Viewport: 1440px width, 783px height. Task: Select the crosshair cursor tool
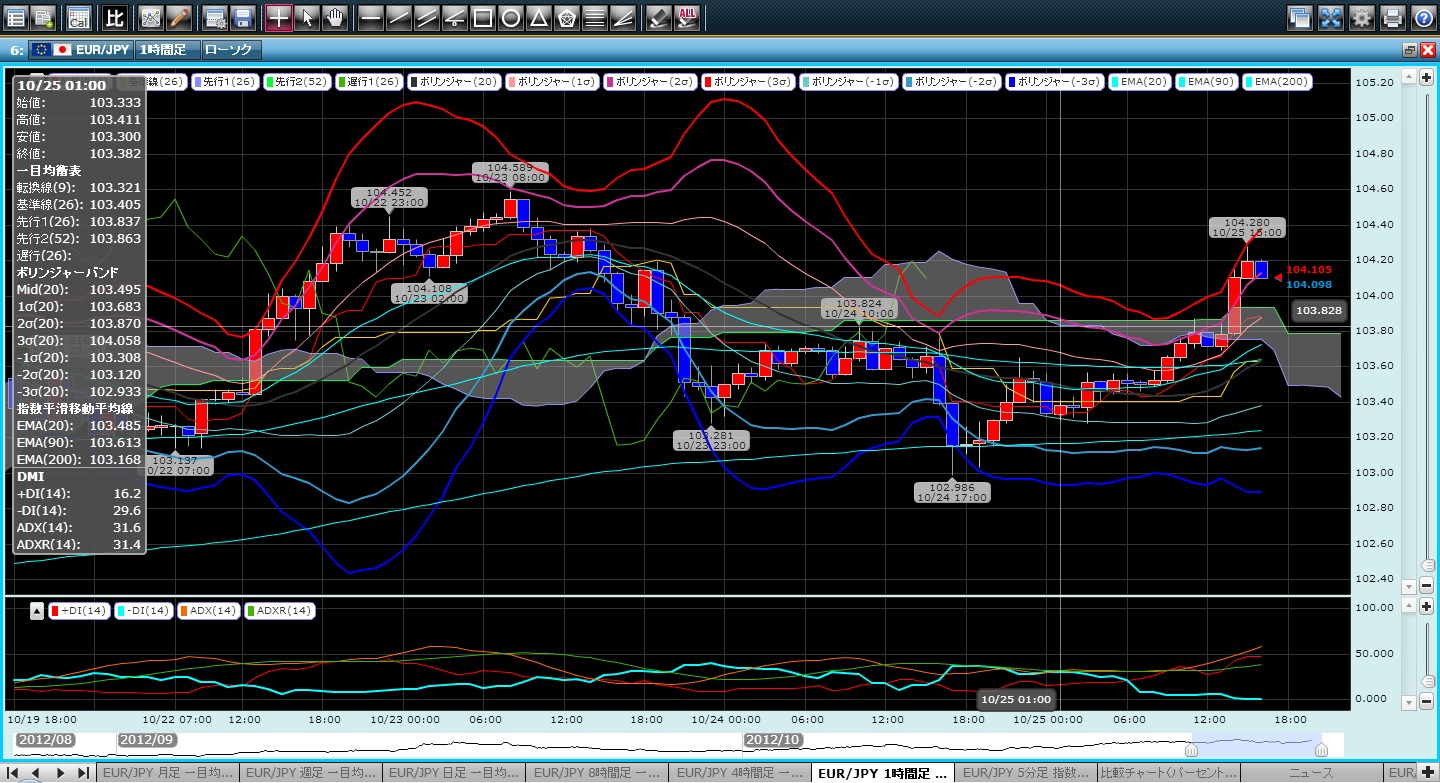click(x=279, y=17)
